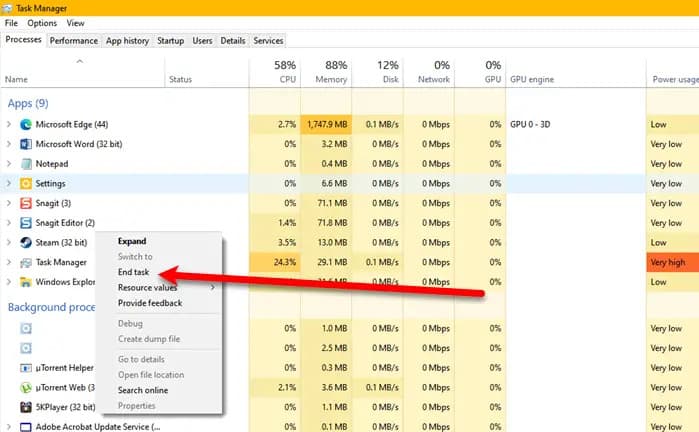
Task: Open the File menu
Action: [11, 23]
